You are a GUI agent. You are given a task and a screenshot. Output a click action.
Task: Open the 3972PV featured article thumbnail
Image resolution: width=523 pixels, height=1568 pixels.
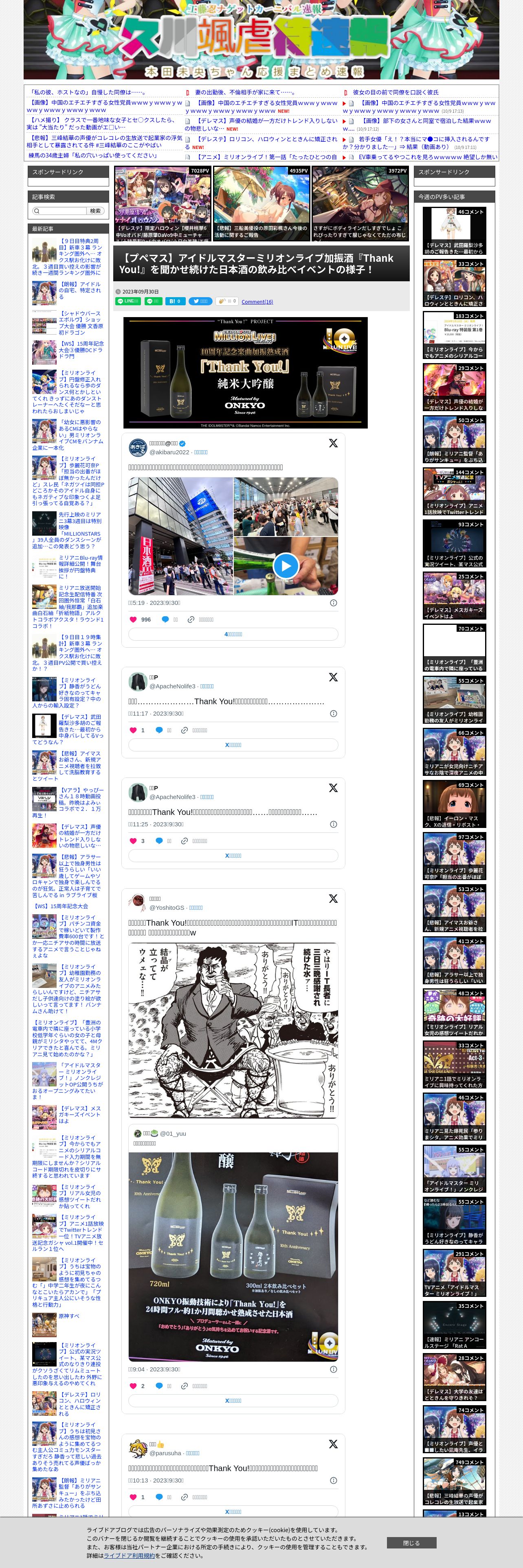tap(360, 203)
